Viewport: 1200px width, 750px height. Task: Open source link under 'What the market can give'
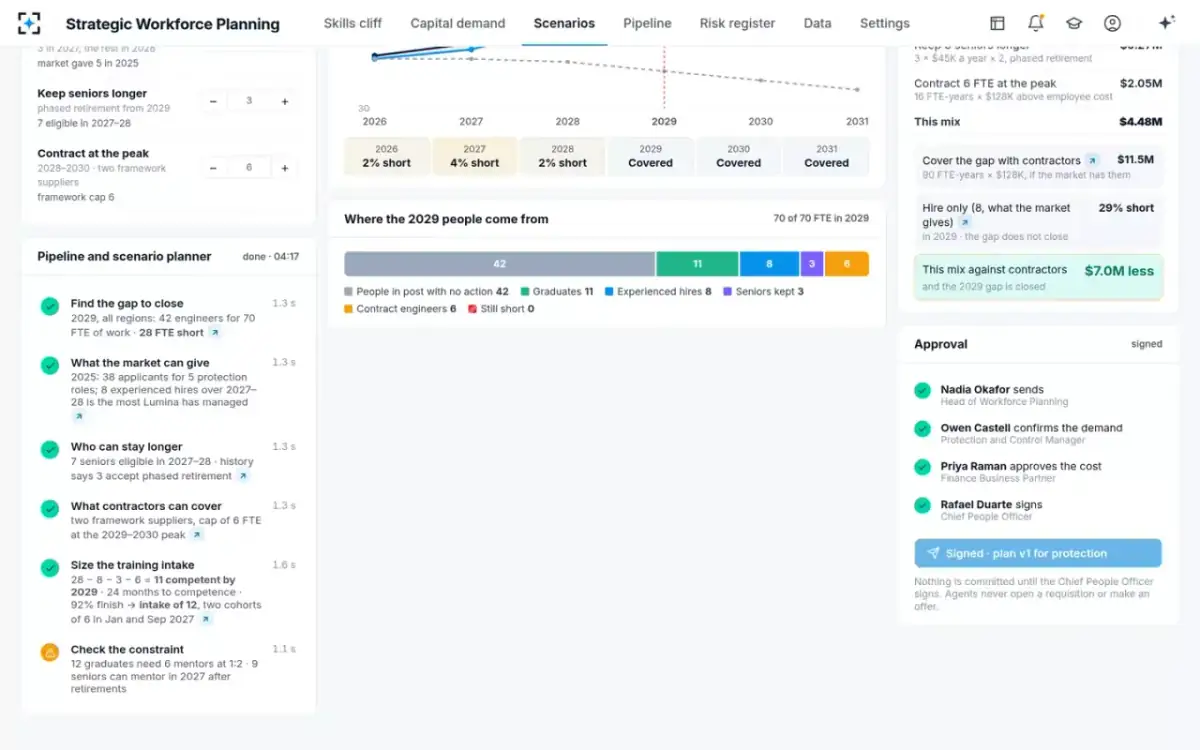(78, 417)
